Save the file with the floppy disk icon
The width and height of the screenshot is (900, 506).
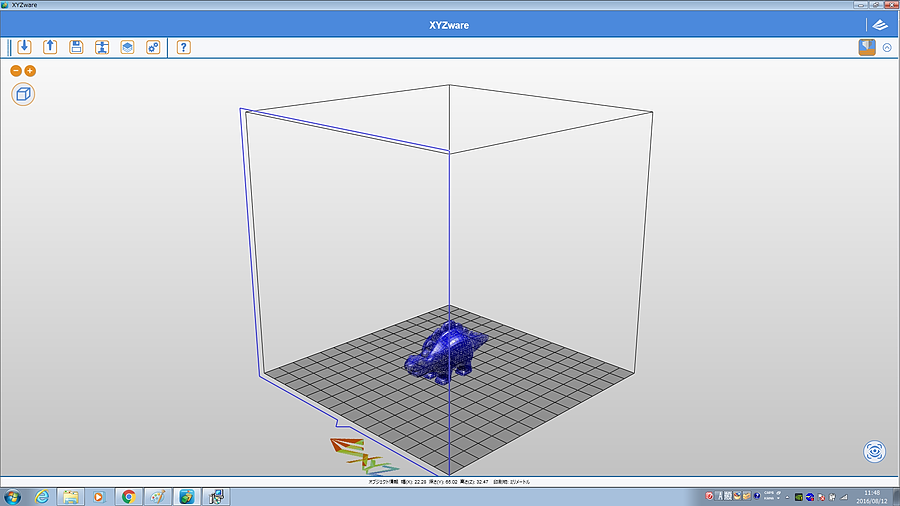click(76, 47)
